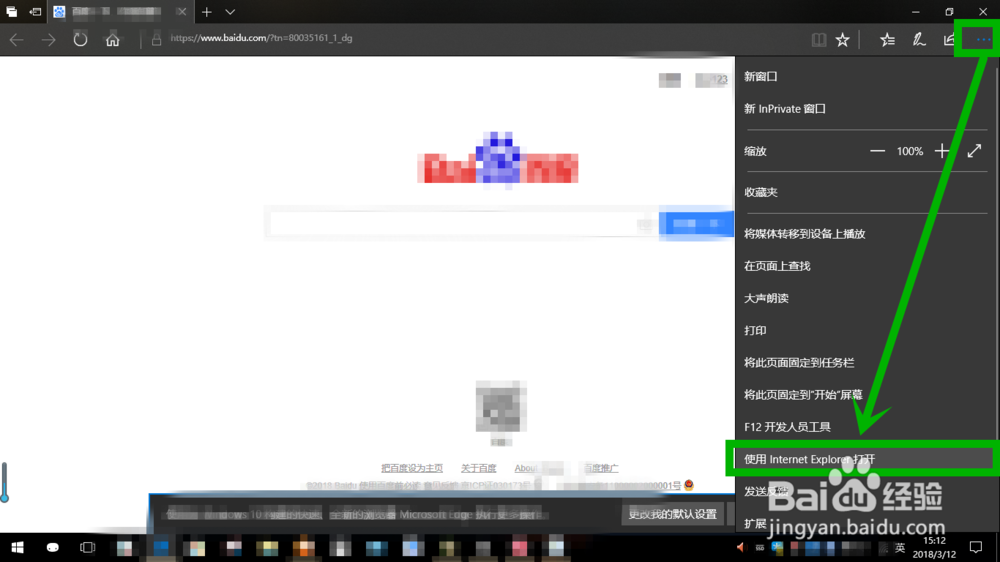Share this page icon
This screenshot has width=1000, height=562.
[949, 40]
